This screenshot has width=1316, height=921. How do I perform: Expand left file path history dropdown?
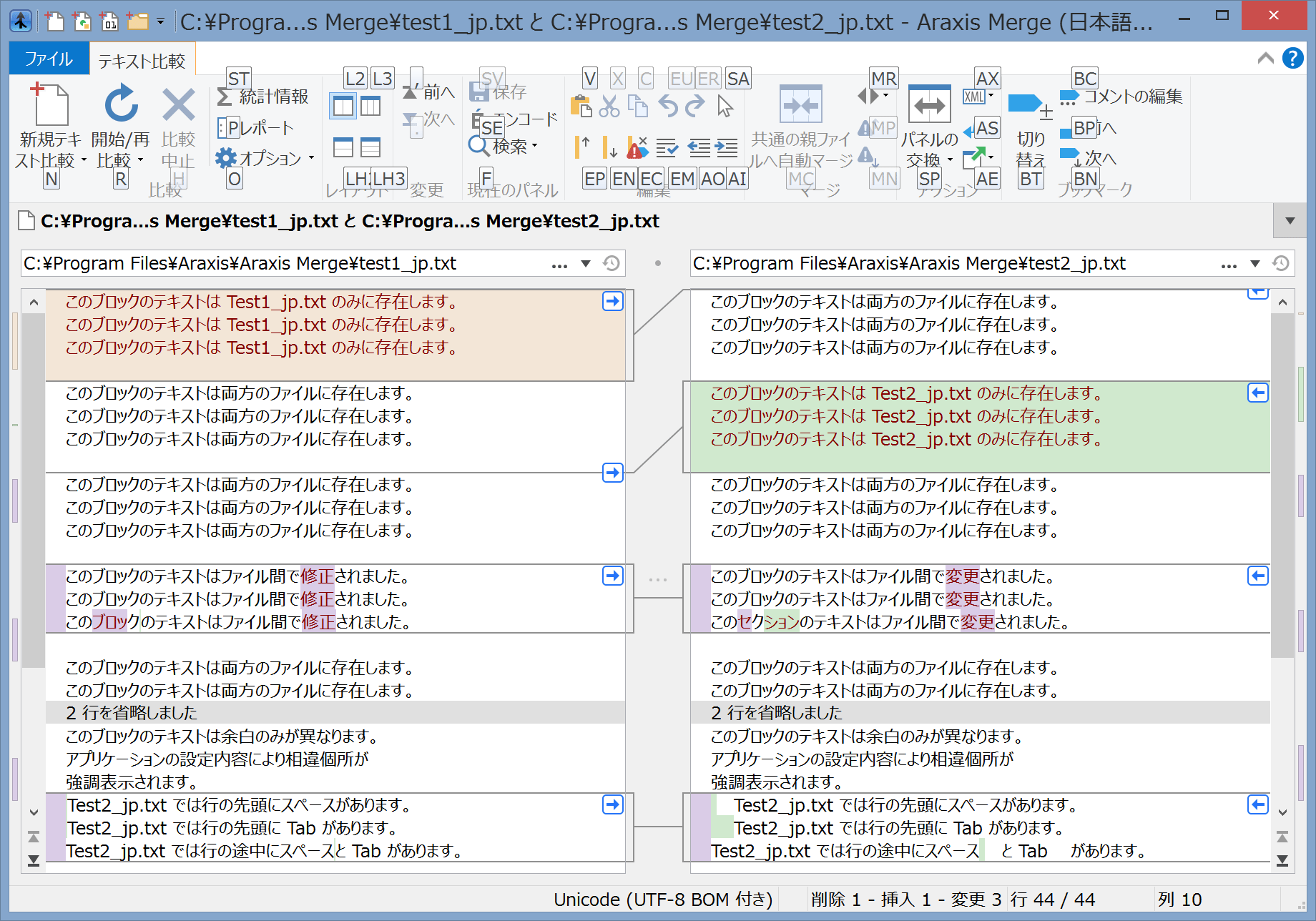coord(586,264)
